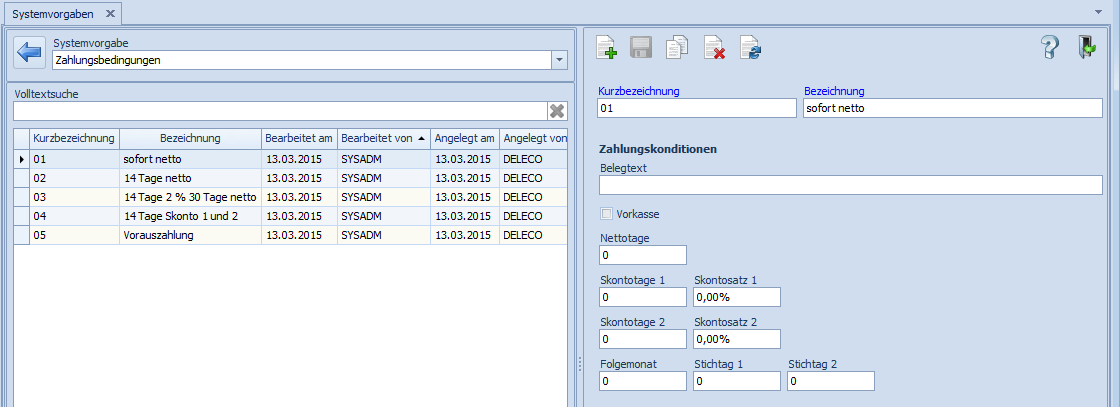Click into the Belegtext input field
The image size is (1120, 407).
coord(850,185)
